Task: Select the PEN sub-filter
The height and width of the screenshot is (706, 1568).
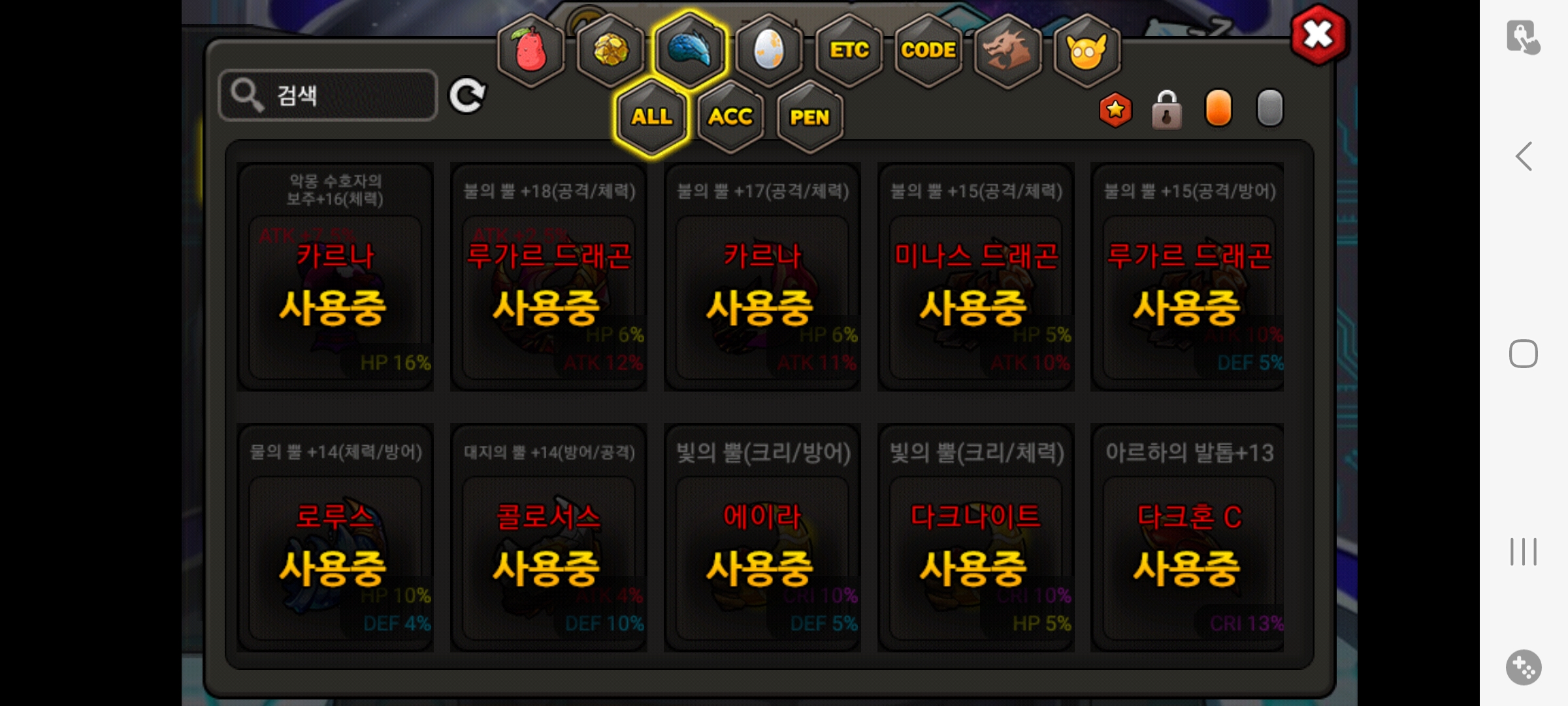Action: tap(809, 117)
